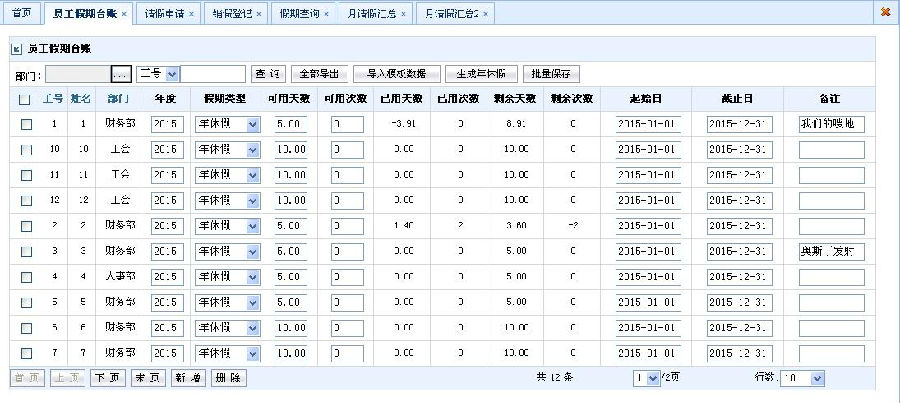Image resolution: width=900 pixels, height=403 pixels.
Task: Edit 截止日 field for employee 4
Action: [x=739, y=277]
